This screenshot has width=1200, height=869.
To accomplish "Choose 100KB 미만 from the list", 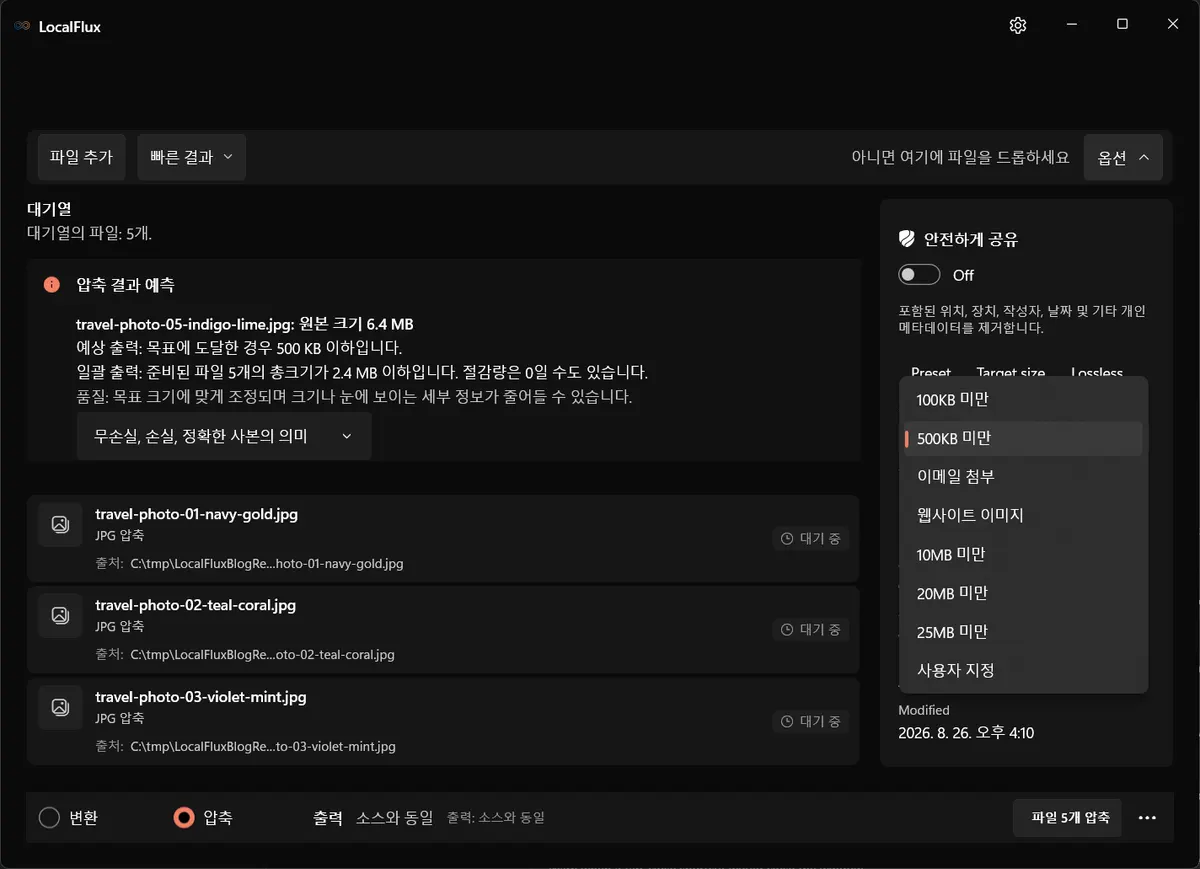I will point(1023,400).
